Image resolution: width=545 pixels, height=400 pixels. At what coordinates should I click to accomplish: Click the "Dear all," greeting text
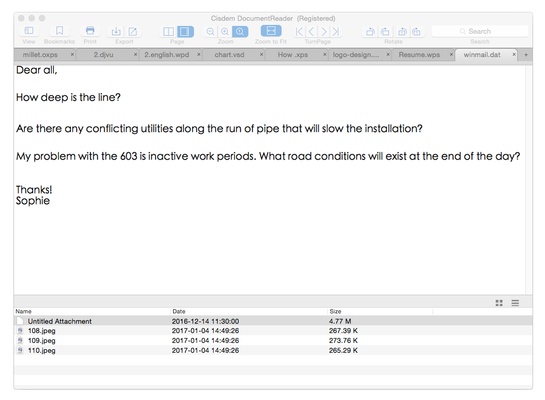click(36, 70)
